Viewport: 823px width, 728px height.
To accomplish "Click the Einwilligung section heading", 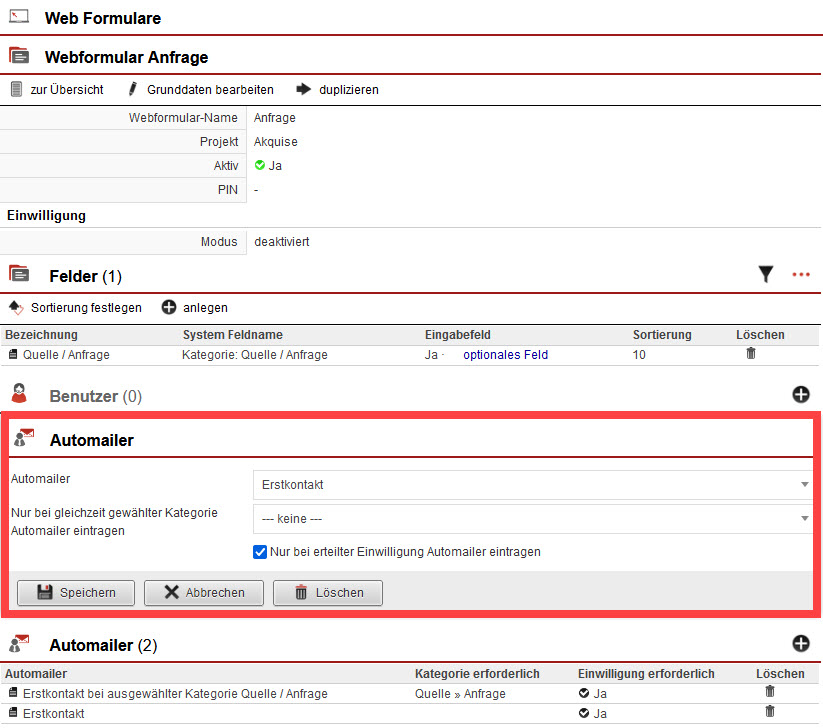I will (x=46, y=216).
